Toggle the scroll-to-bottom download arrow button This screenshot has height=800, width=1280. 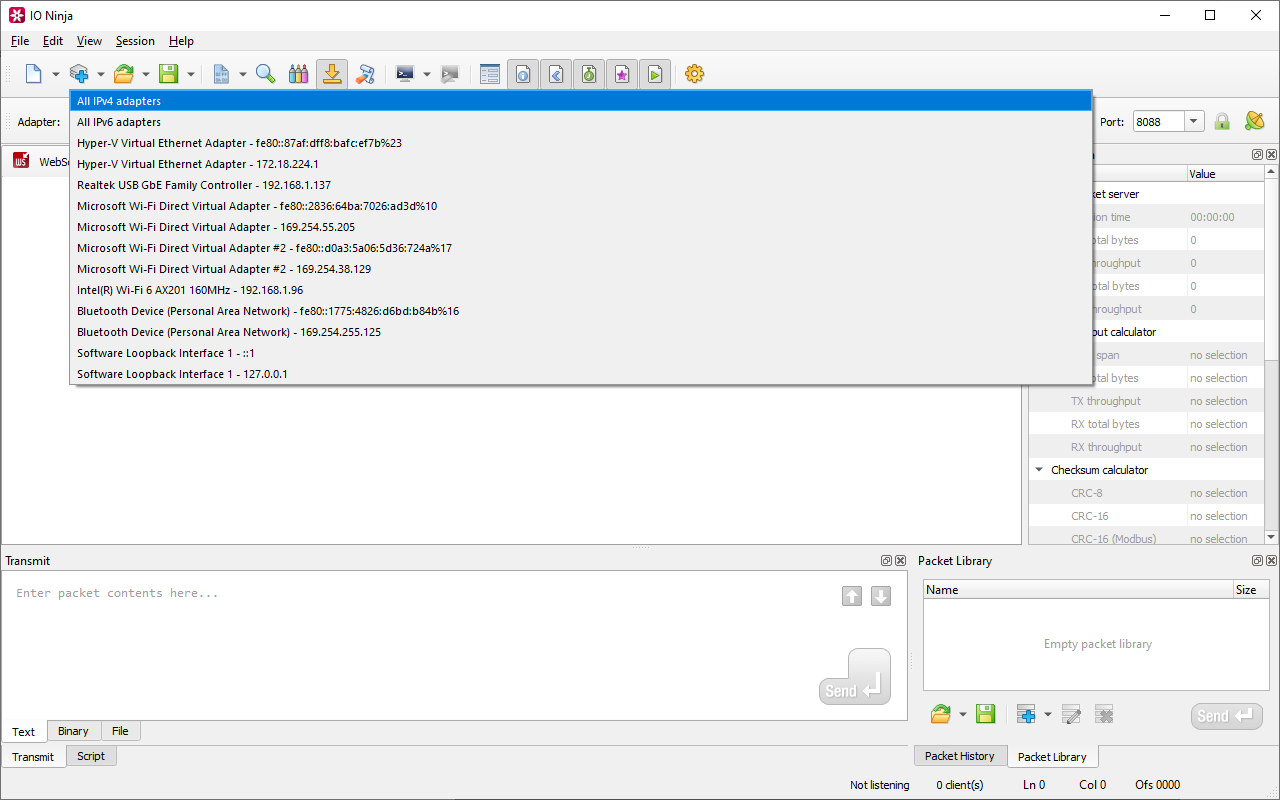click(332, 74)
